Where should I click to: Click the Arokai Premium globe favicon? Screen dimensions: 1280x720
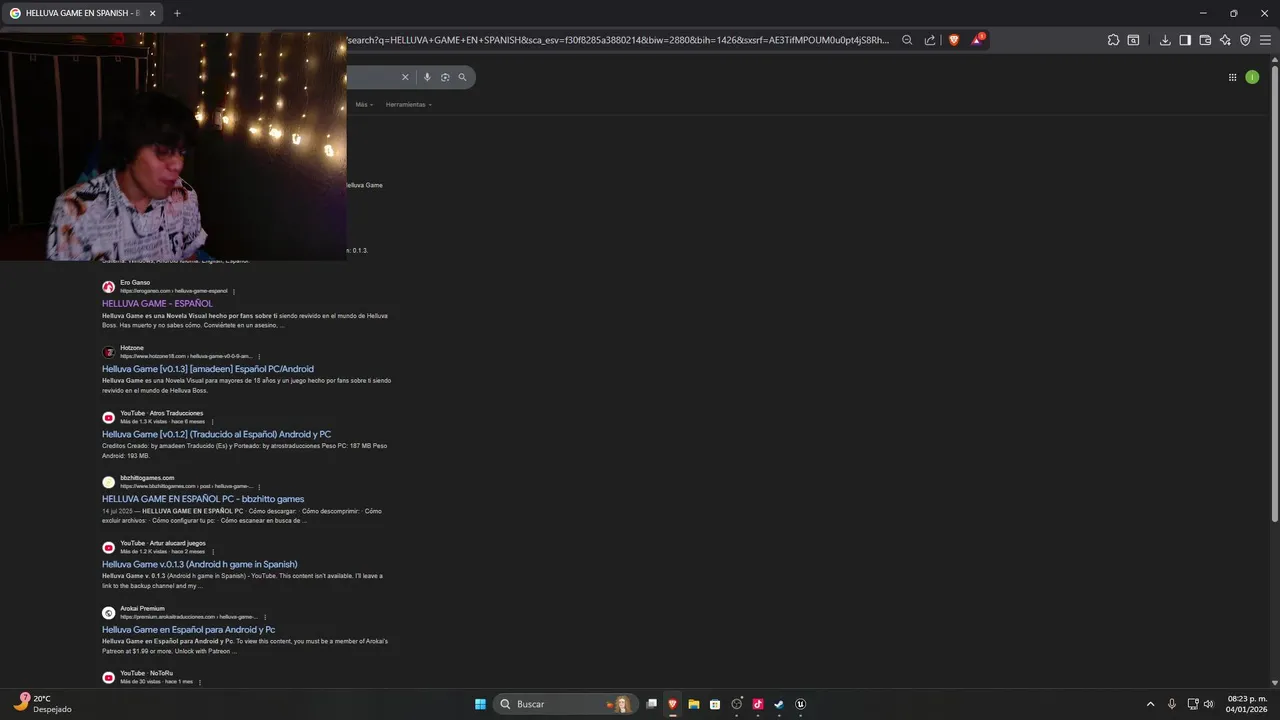click(x=108, y=613)
